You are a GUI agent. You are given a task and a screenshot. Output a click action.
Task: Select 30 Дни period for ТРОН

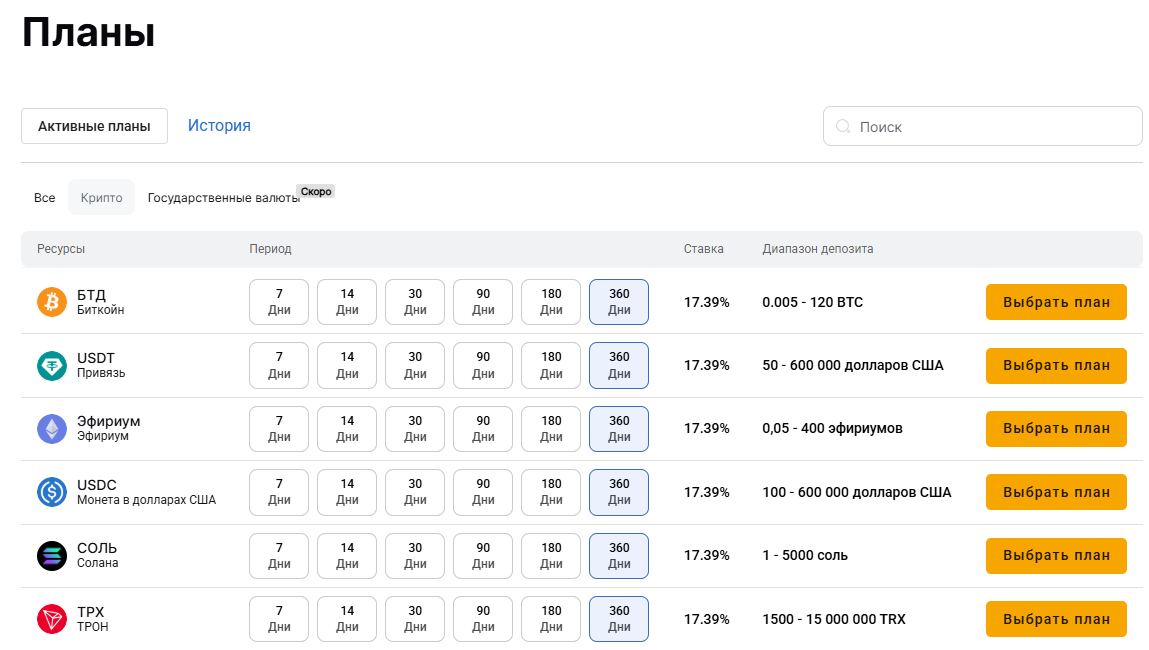pos(415,619)
